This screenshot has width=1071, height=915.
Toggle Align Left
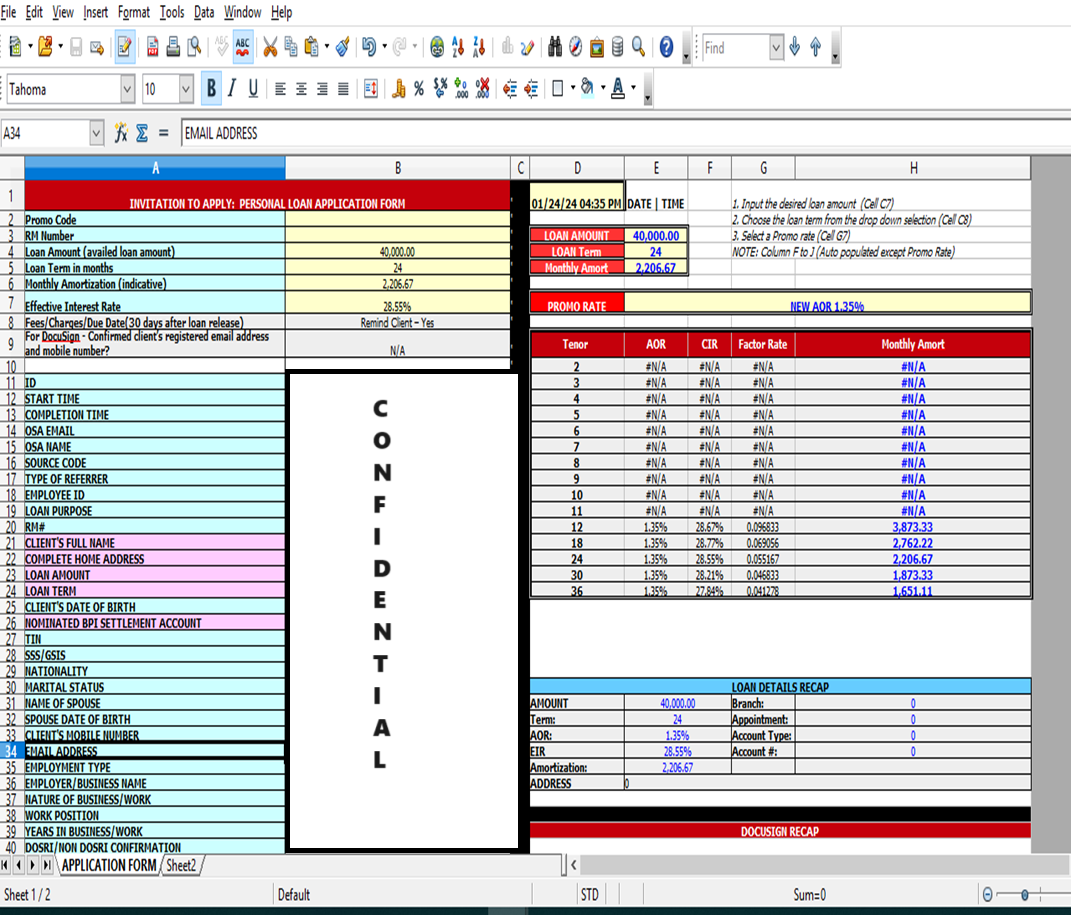280,89
